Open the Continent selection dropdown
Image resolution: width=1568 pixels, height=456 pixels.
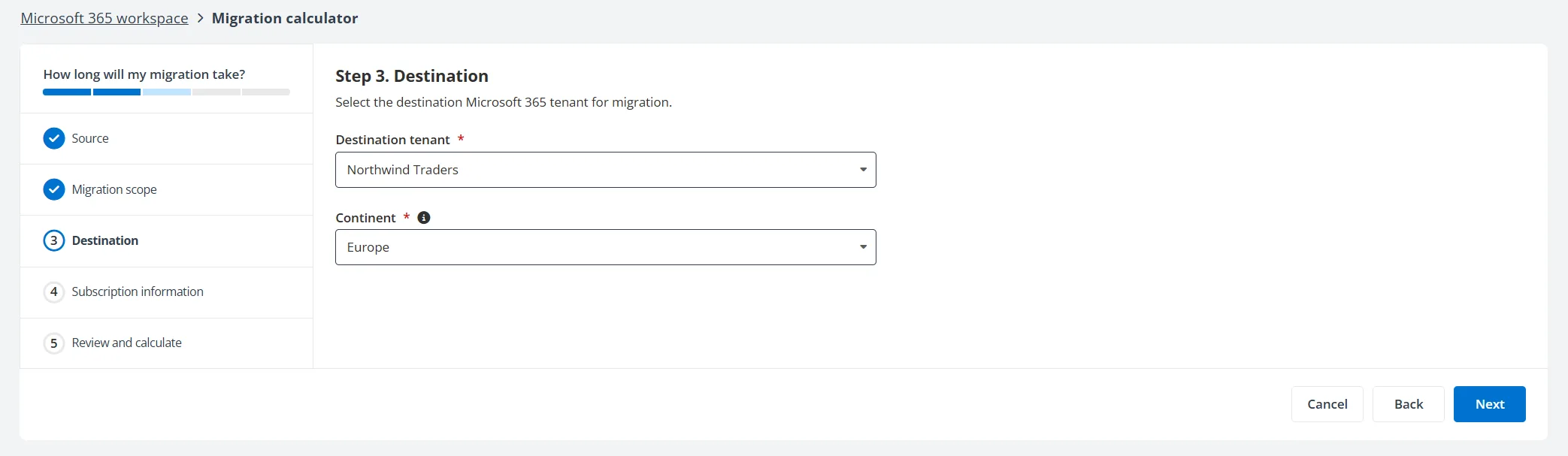click(605, 246)
